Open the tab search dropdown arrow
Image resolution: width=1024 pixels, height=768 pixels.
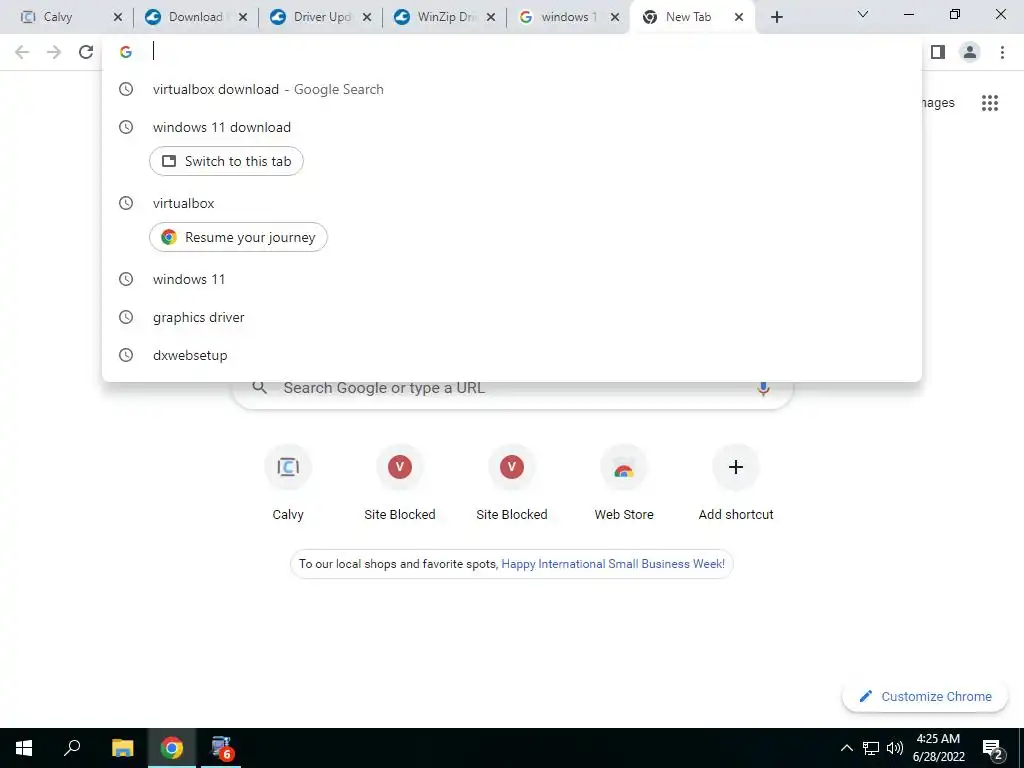[863, 14]
